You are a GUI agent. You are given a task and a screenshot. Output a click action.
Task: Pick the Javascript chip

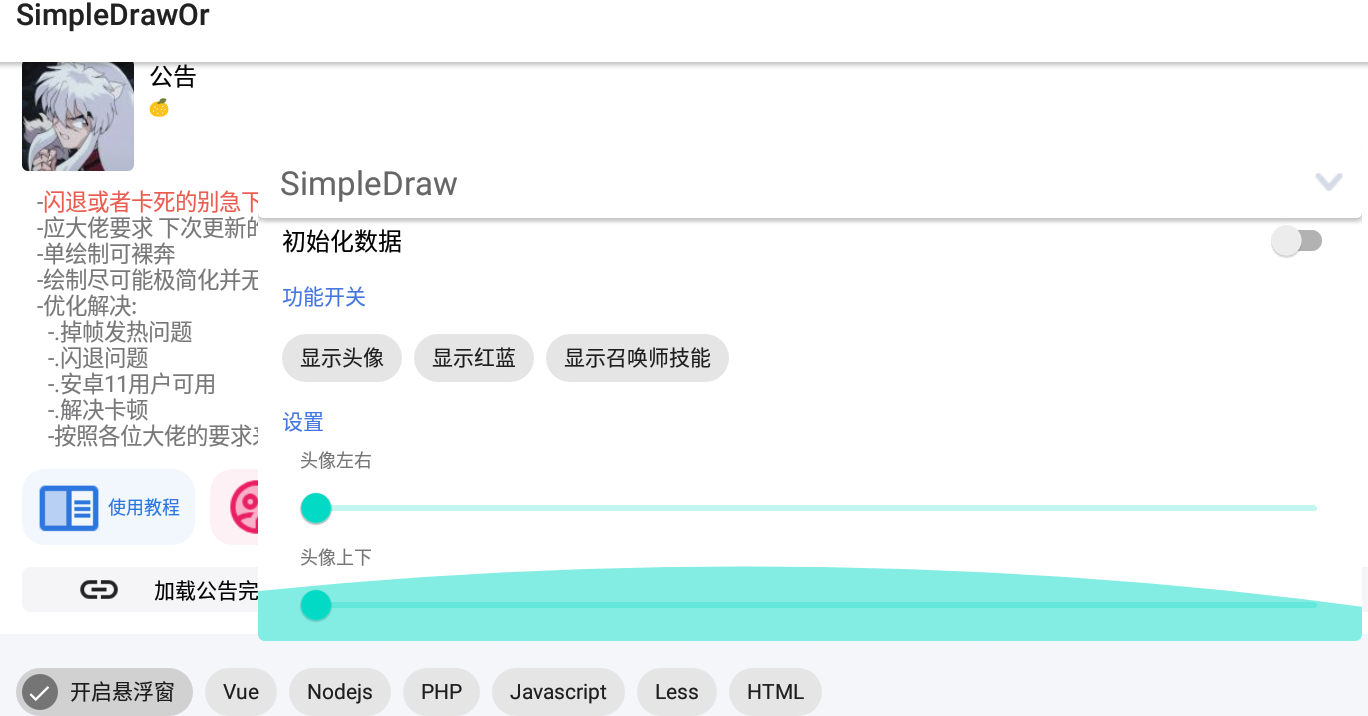[x=558, y=692]
